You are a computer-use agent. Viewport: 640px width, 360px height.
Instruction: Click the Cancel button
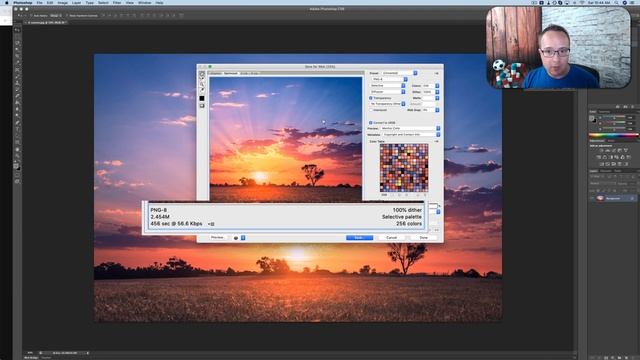[x=391, y=238]
